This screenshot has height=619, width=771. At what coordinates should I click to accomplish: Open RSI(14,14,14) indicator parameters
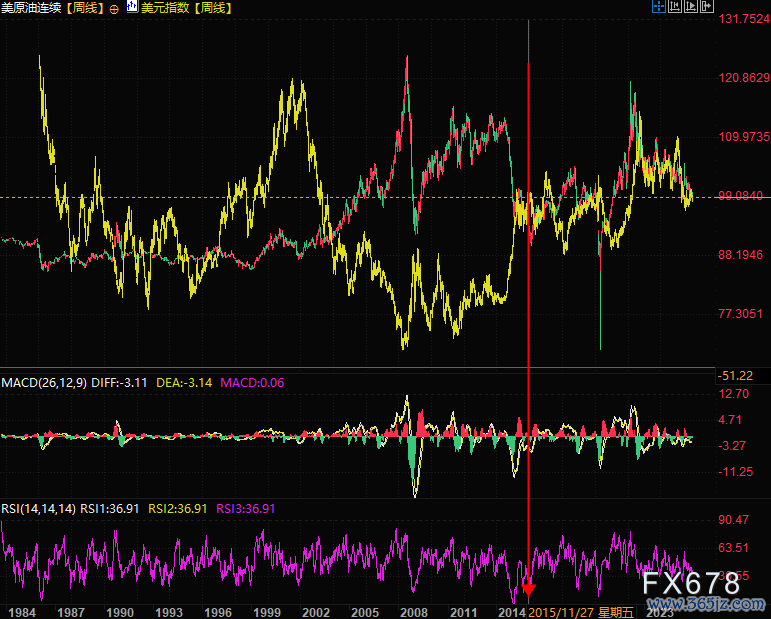[39, 508]
